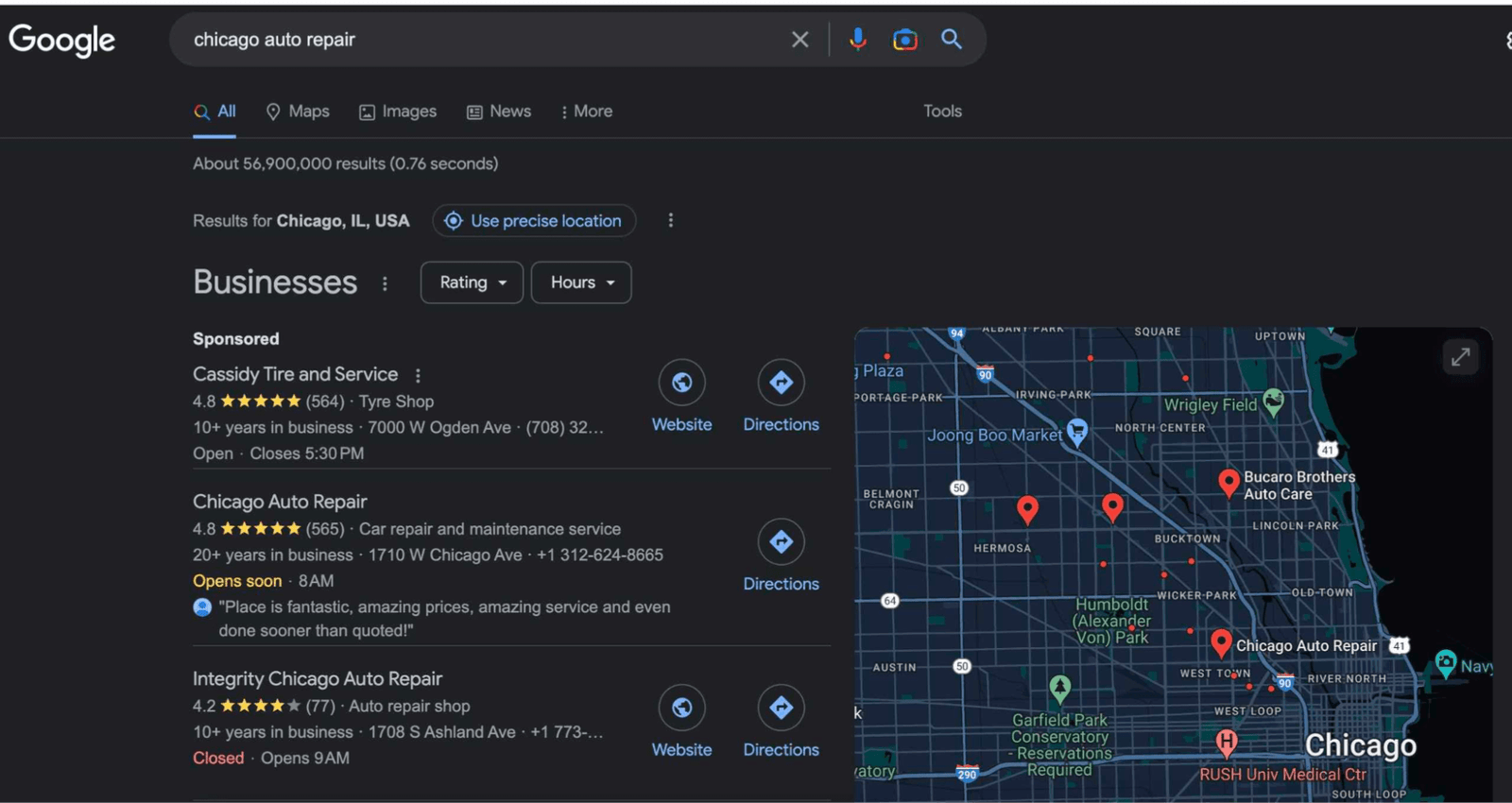
Task: Open the Rating filter dropdown
Action: click(472, 282)
